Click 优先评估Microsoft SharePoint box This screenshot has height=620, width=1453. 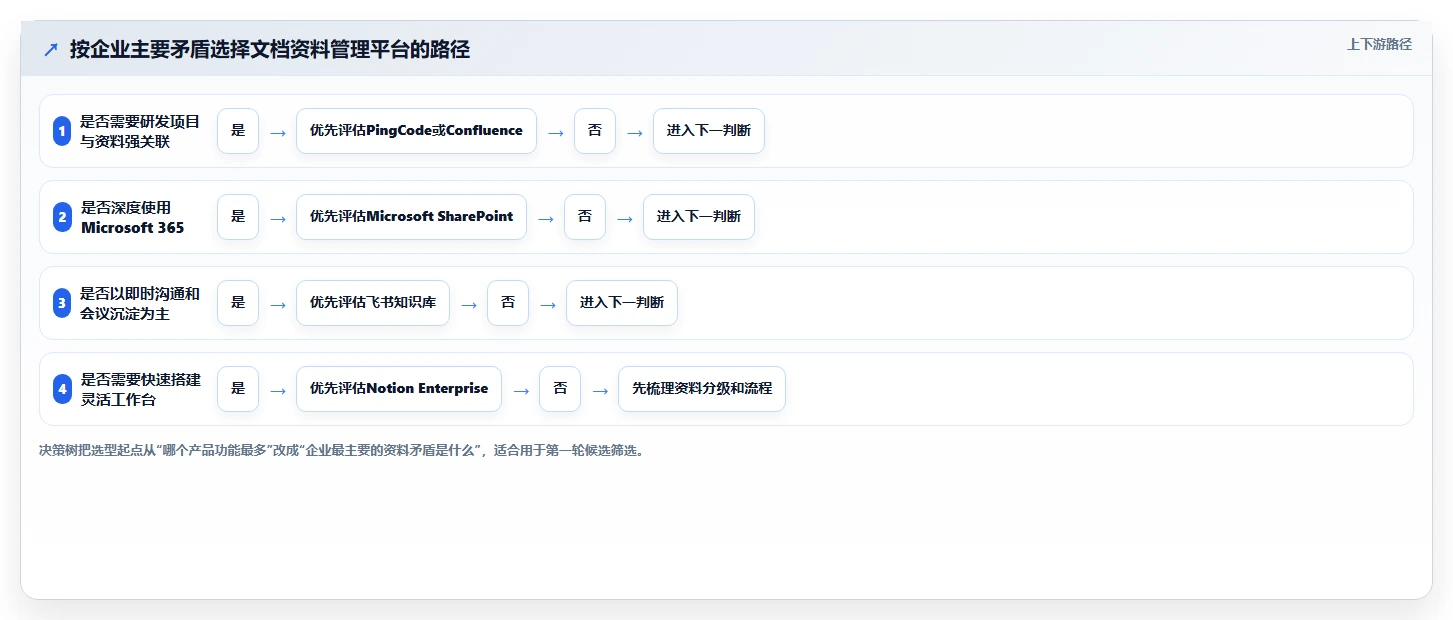(x=411, y=217)
